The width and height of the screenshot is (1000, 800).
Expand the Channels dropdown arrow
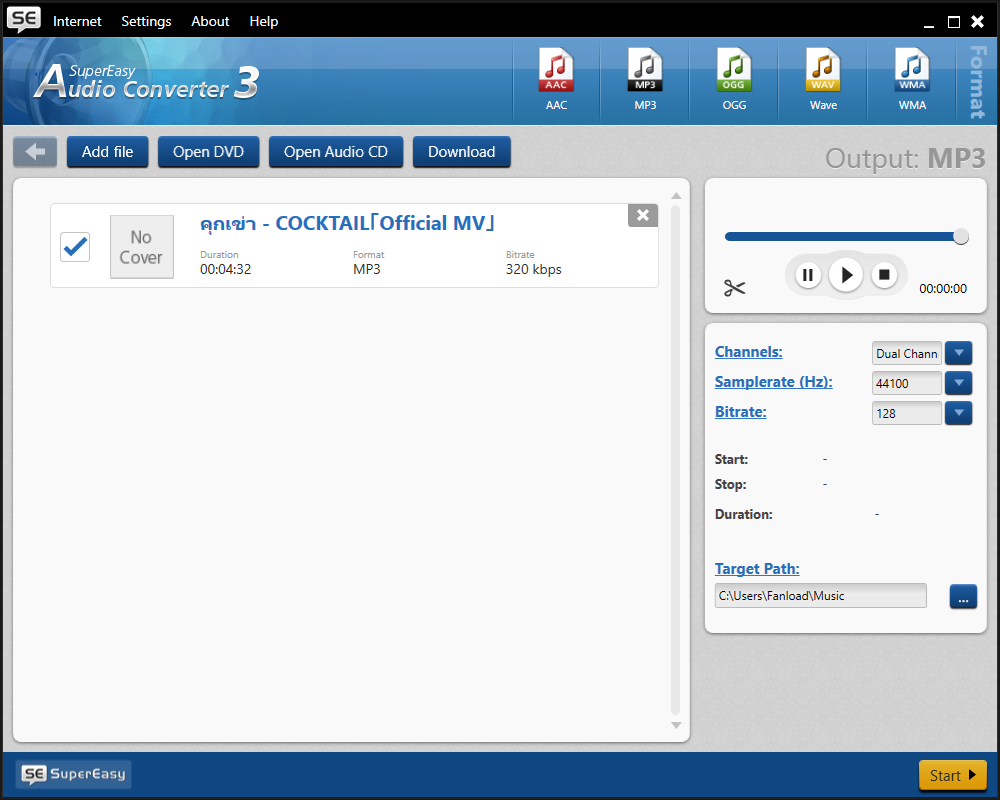click(x=959, y=353)
